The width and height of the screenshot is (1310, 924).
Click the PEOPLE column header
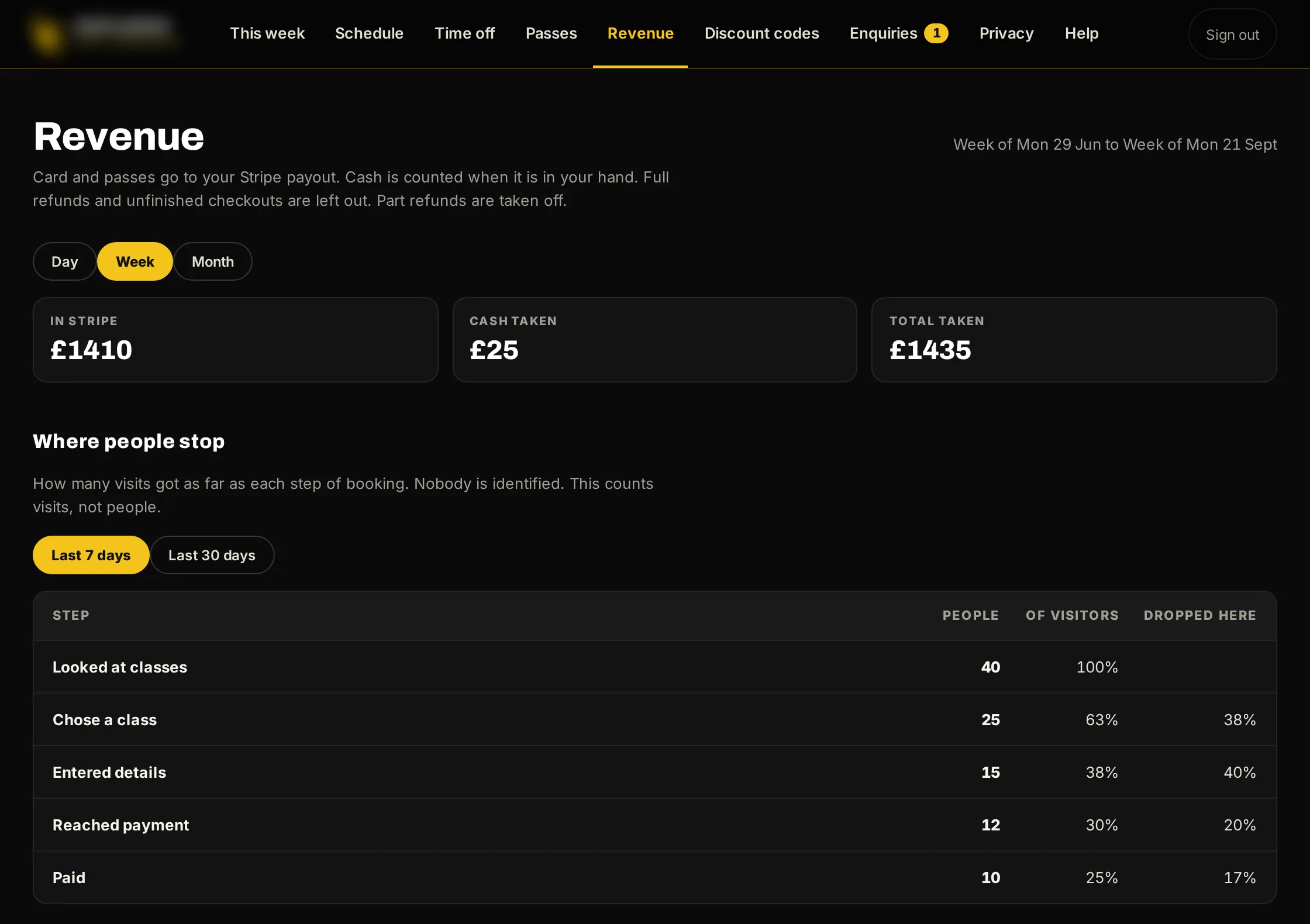pyautogui.click(x=970, y=615)
